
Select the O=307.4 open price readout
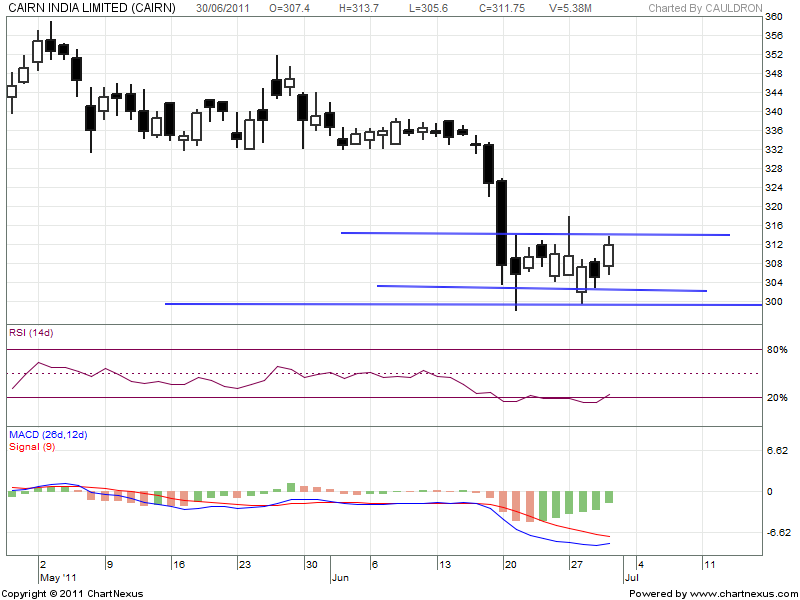click(290, 8)
